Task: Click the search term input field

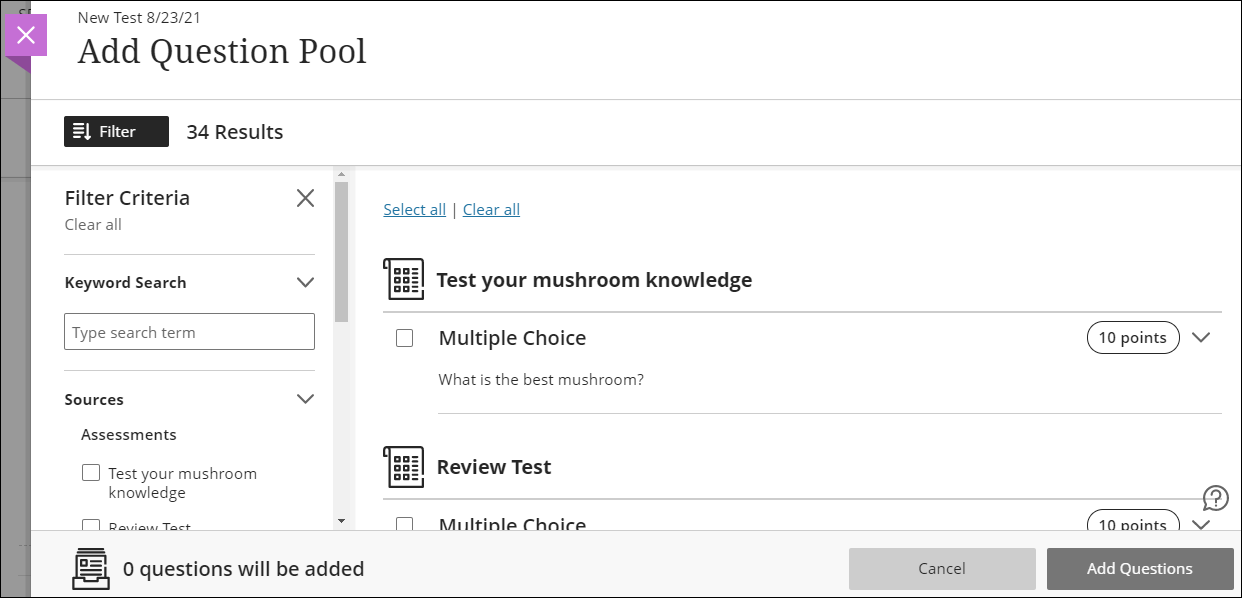Action: click(189, 331)
